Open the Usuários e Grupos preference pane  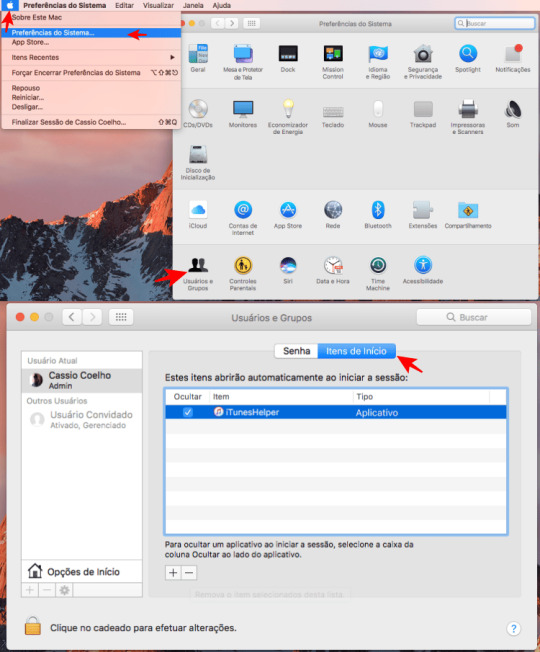click(198, 273)
